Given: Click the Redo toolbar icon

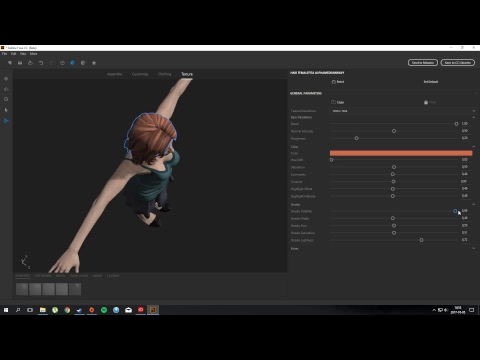Looking at the screenshot, I should (51, 63).
